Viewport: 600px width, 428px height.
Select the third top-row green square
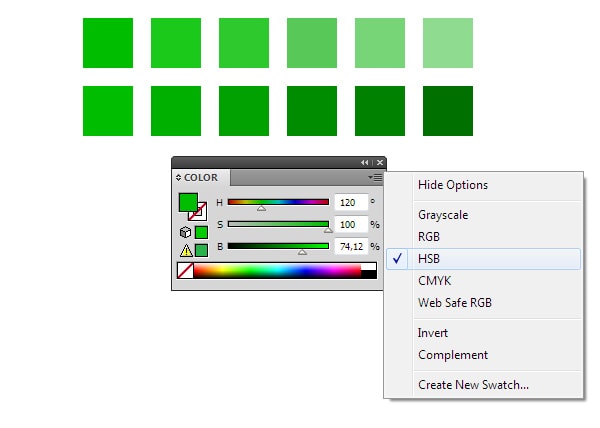click(x=244, y=43)
